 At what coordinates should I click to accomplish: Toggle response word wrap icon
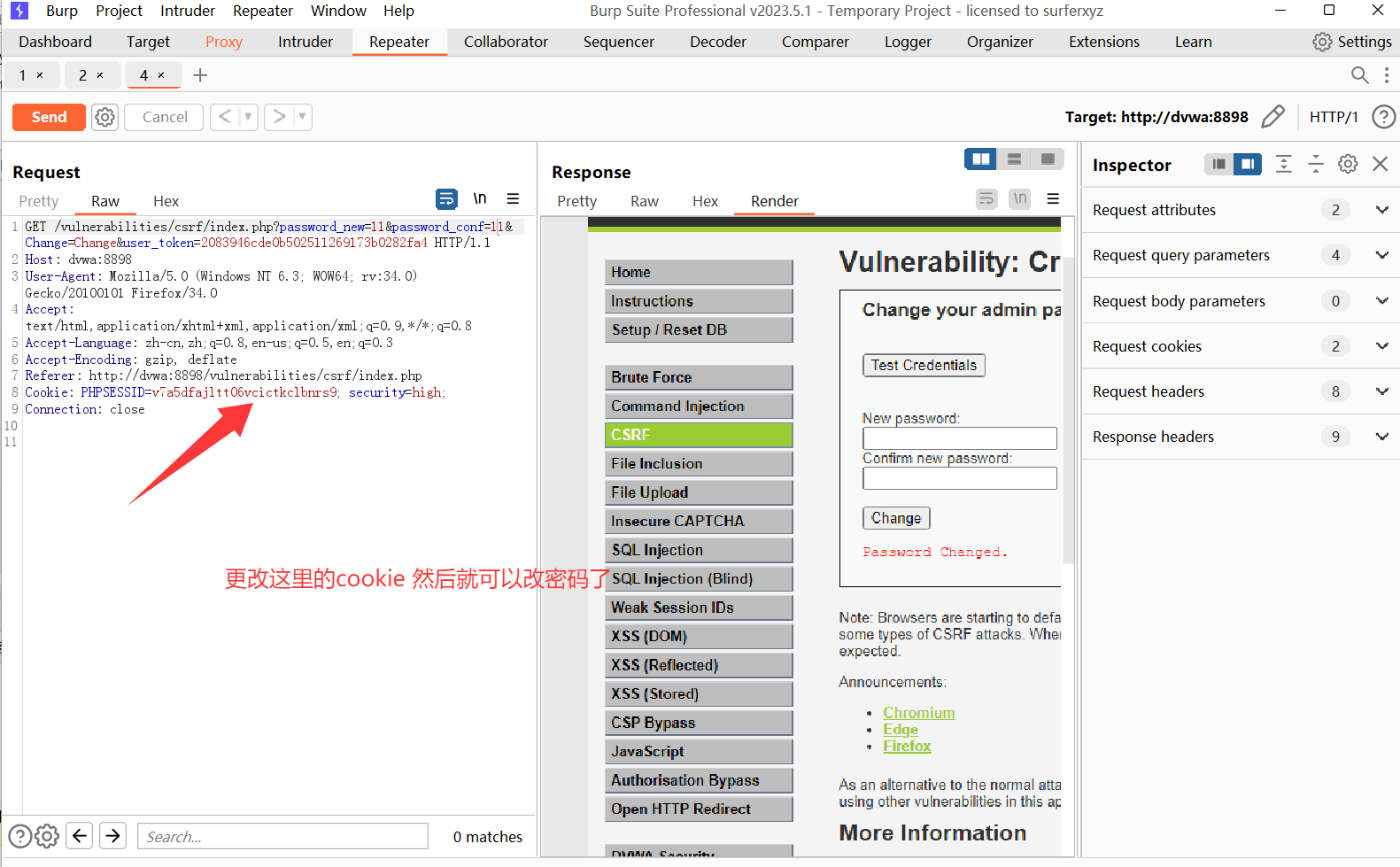(986, 199)
